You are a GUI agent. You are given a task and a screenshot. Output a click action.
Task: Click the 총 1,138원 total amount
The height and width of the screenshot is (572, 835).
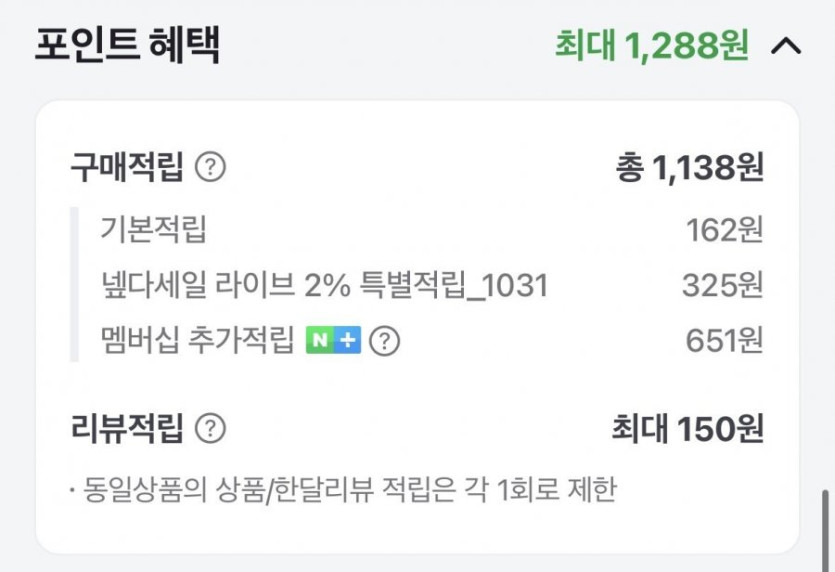pos(690,167)
